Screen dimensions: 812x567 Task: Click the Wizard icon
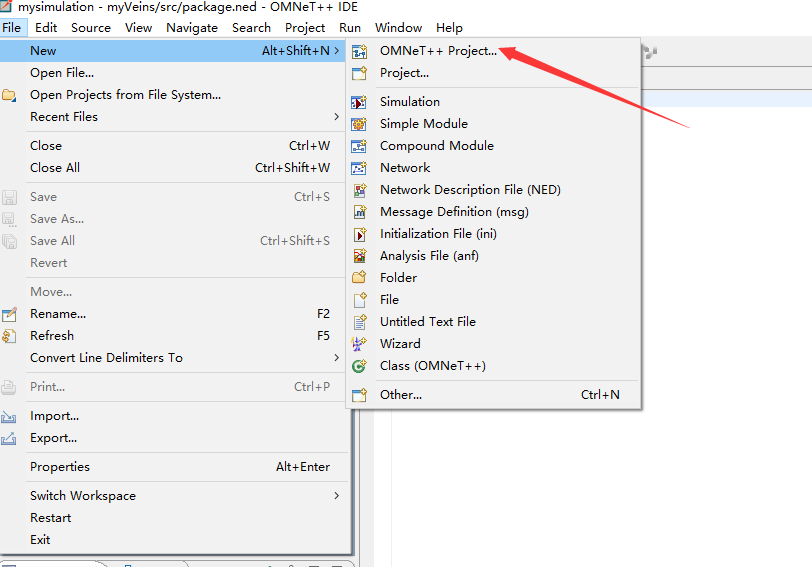(359, 343)
